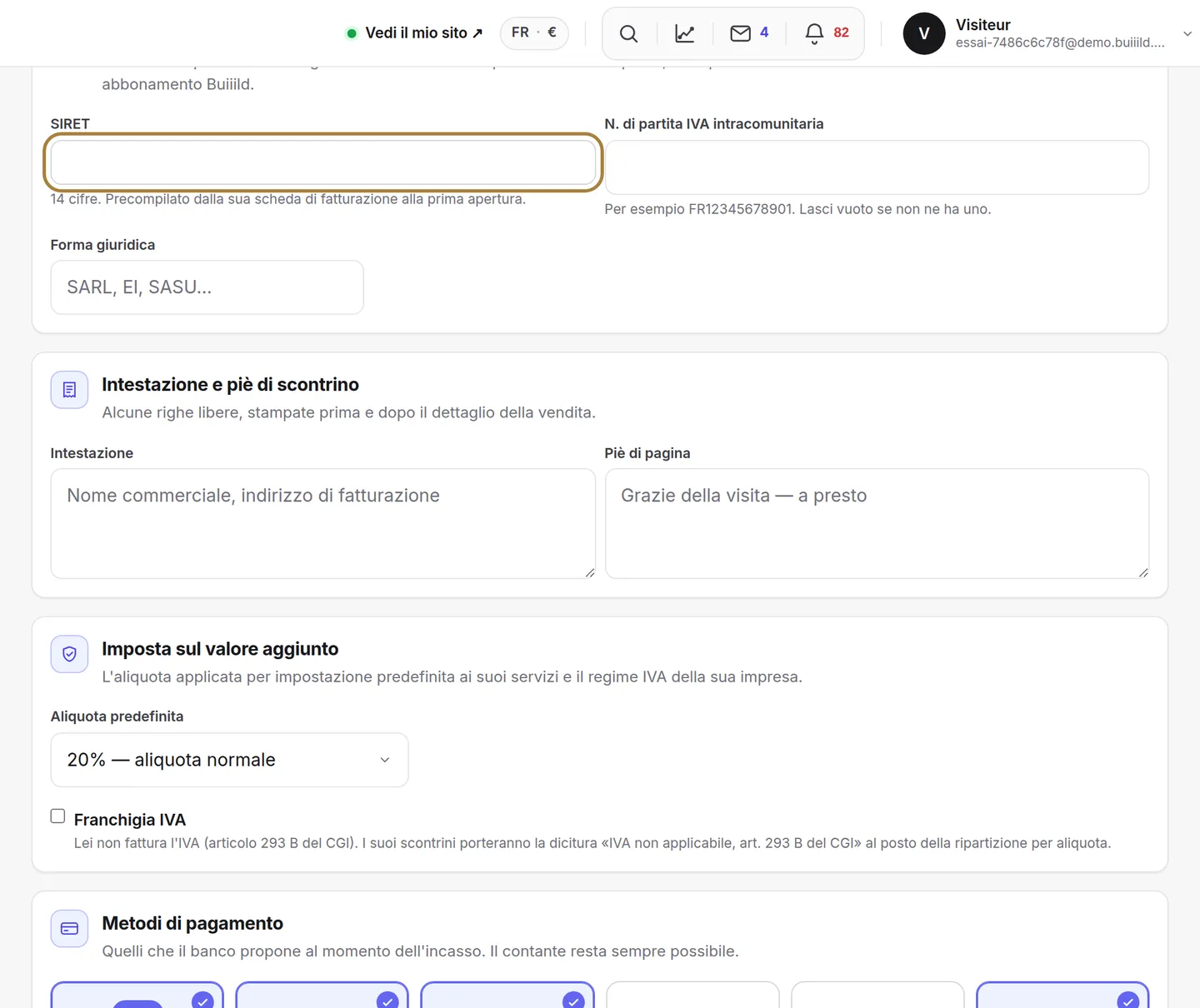
Task: Open the FR · € language currency selector
Action: tap(534, 32)
